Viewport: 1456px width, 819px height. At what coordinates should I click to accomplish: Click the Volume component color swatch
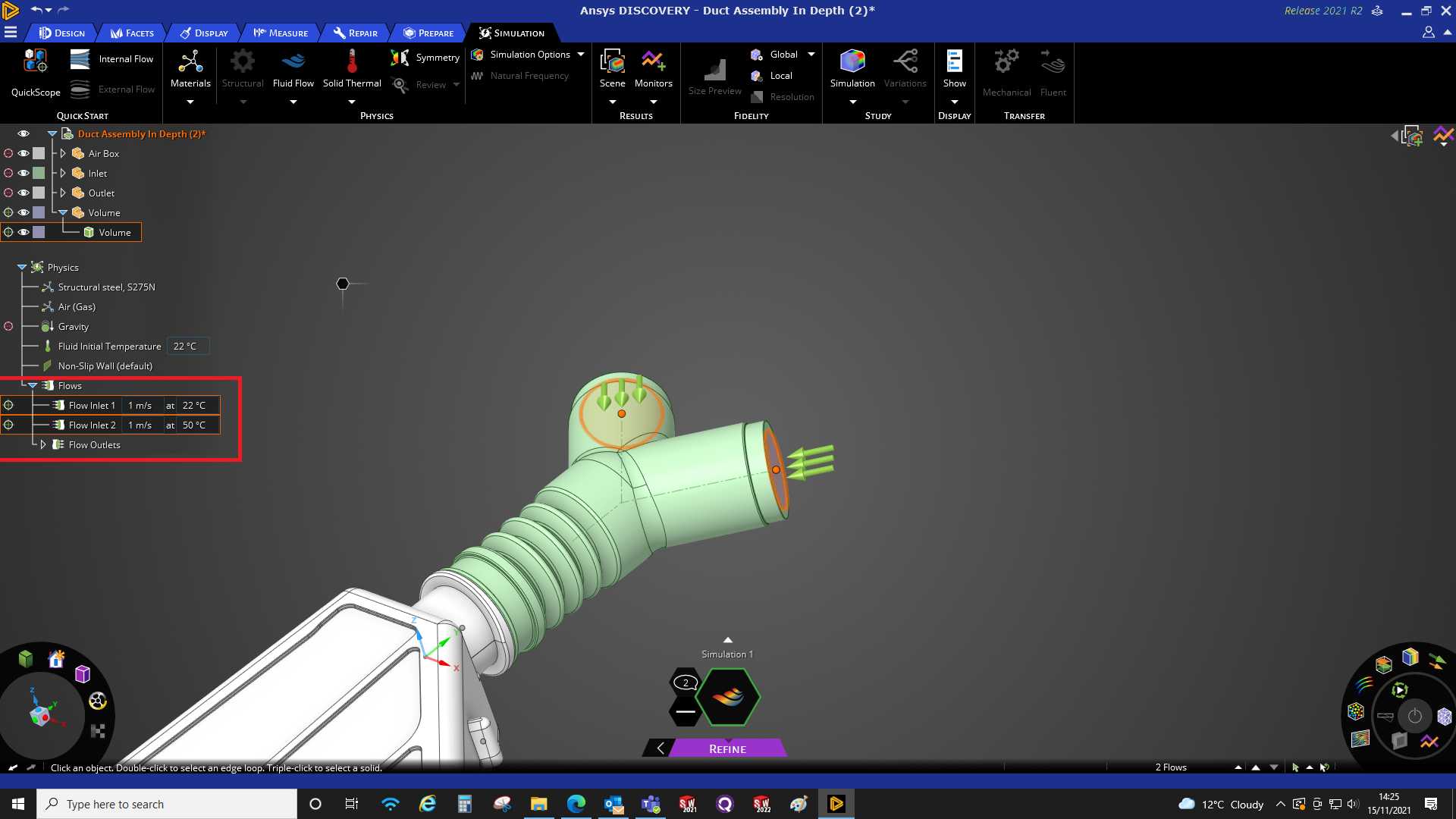[39, 212]
